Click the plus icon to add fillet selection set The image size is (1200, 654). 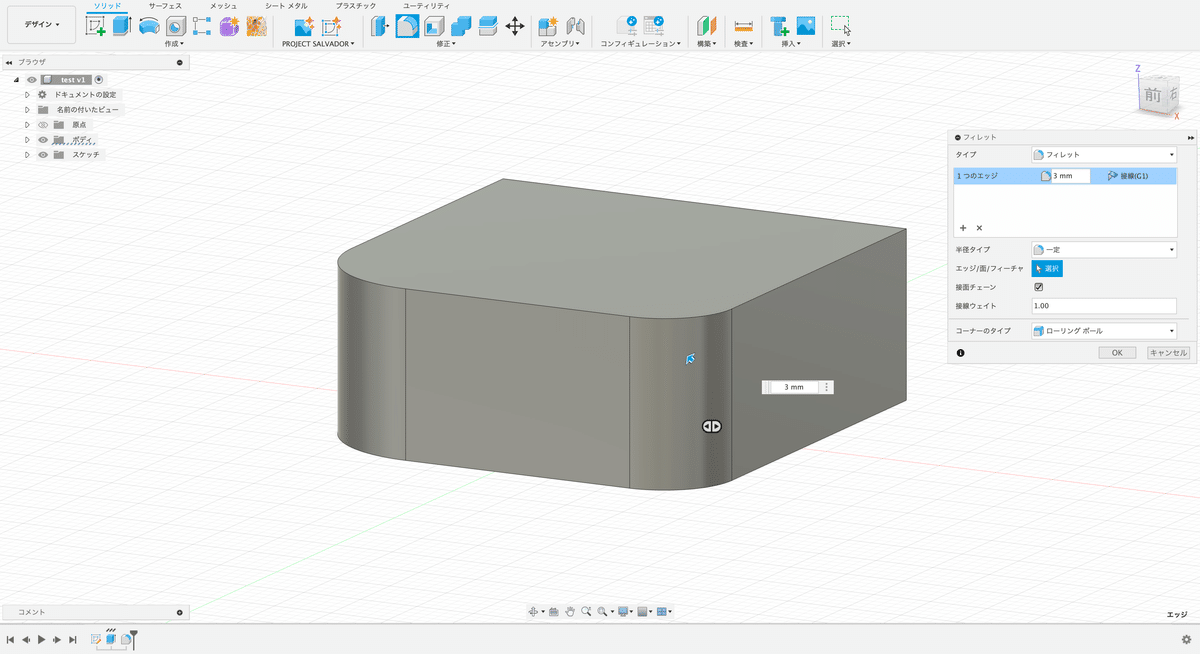pyautogui.click(x=963, y=228)
